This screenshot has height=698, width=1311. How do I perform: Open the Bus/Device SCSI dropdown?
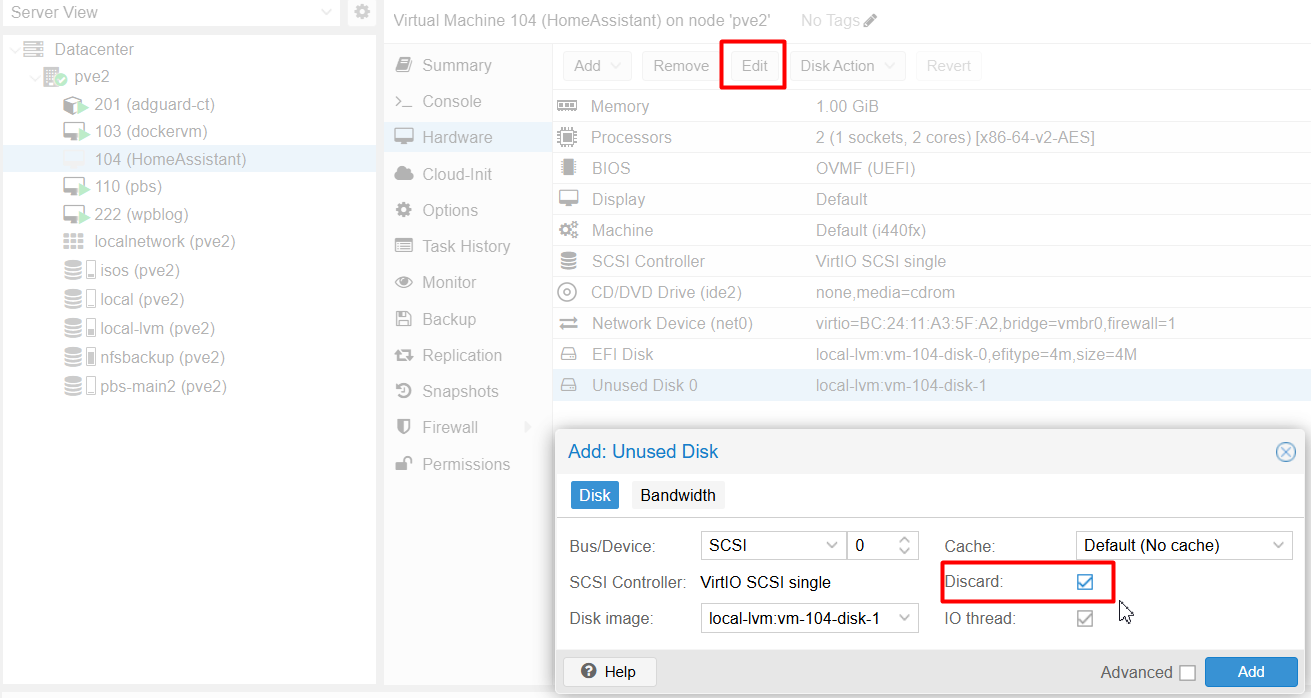(x=773, y=545)
